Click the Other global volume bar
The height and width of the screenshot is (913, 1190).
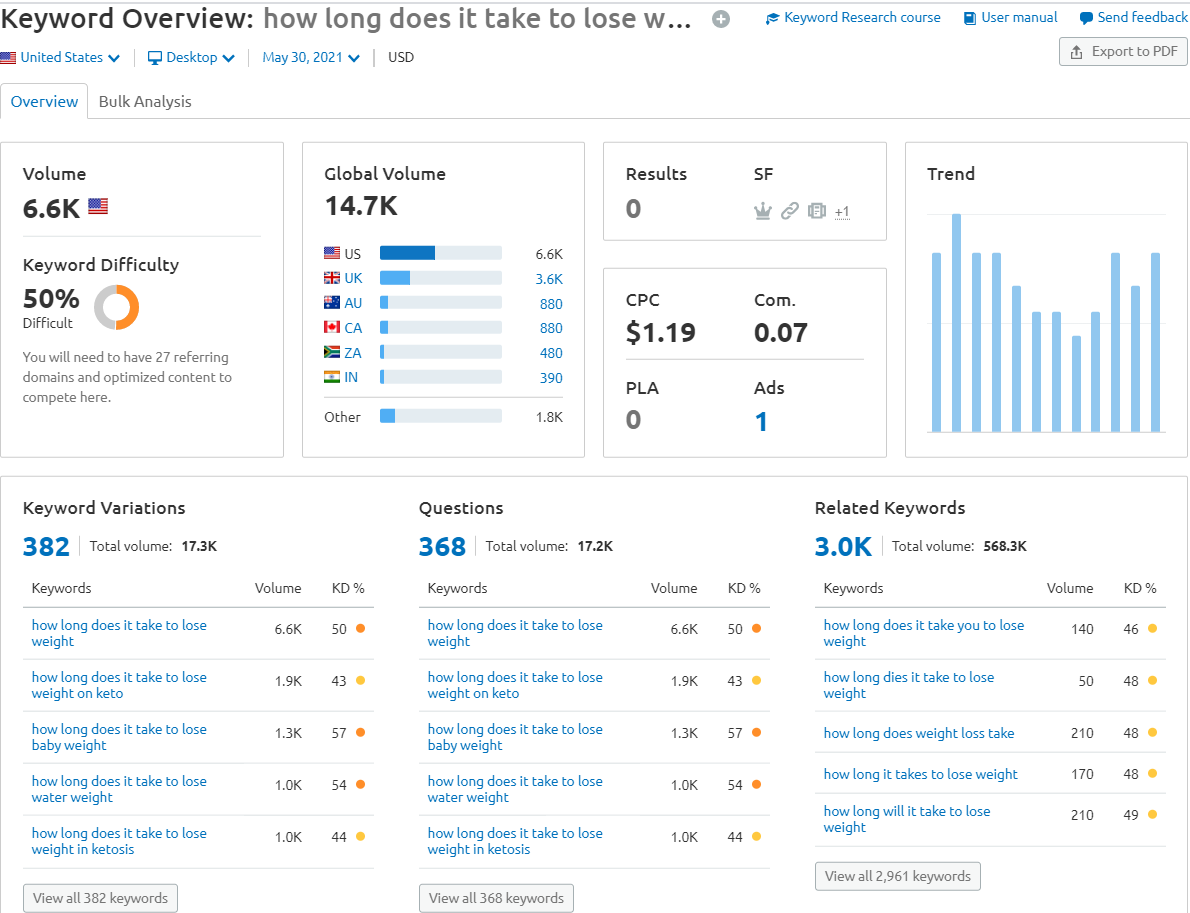[441, 416]
